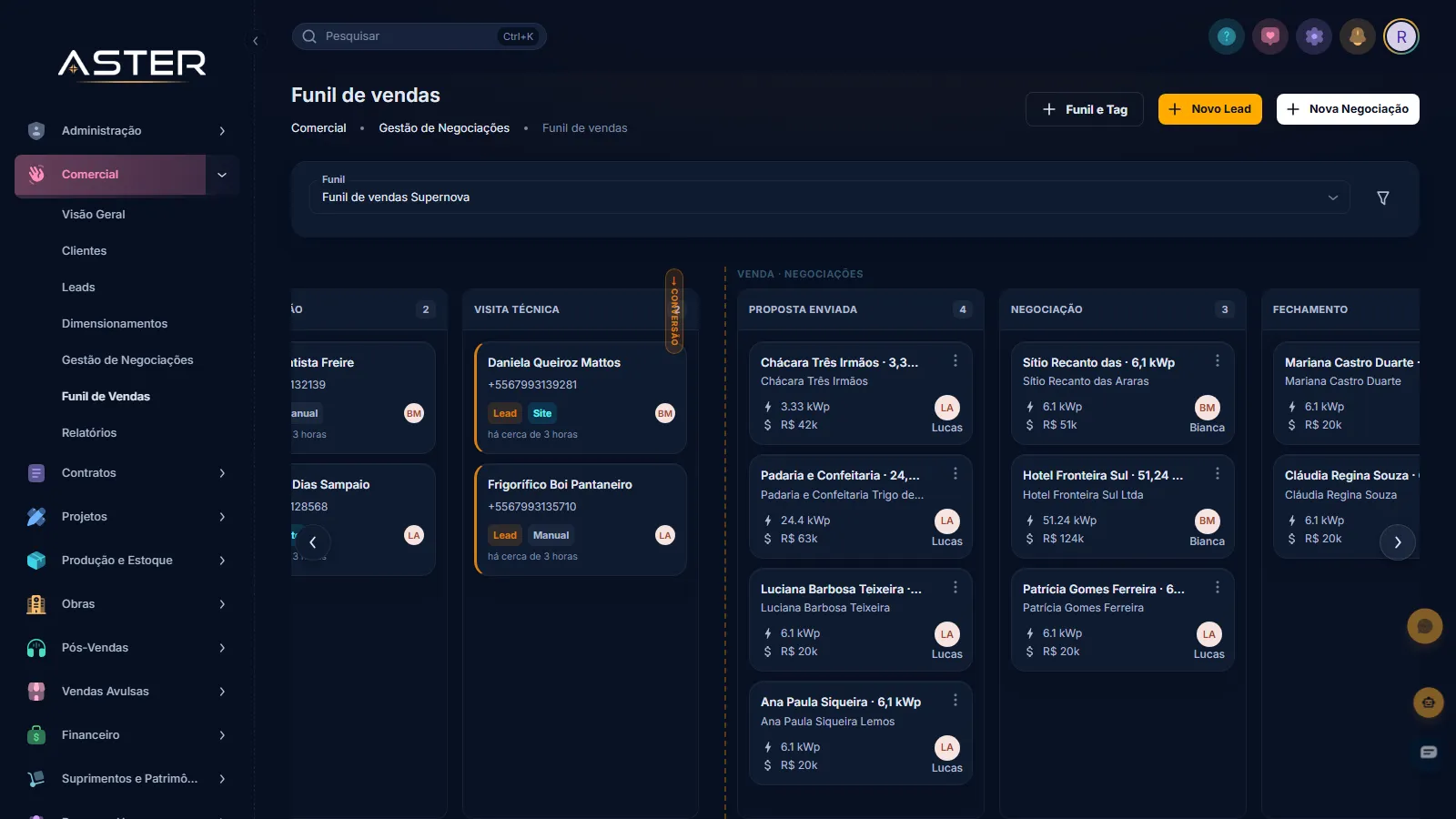Image resolution: width=1456 pixels, height=819 pixels.
Task: Click the Pesquisar search field
Action: point(419,36)
